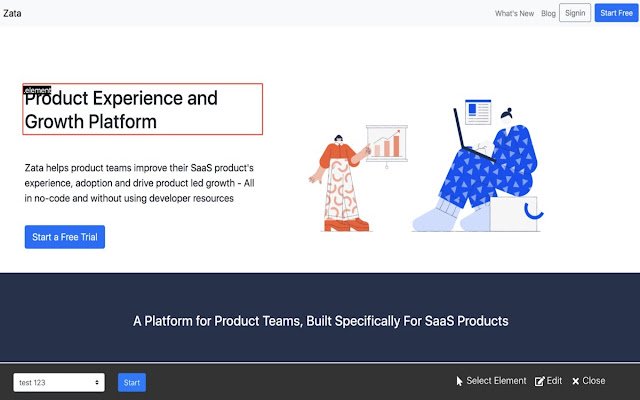Screen dimensions: 640x400
Task: Open the 'test 123' dropdown
Action: coord(59,382)
